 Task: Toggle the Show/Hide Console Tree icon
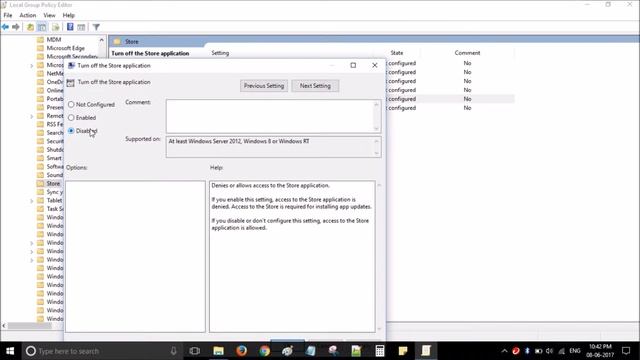click(x=42, y=27)
